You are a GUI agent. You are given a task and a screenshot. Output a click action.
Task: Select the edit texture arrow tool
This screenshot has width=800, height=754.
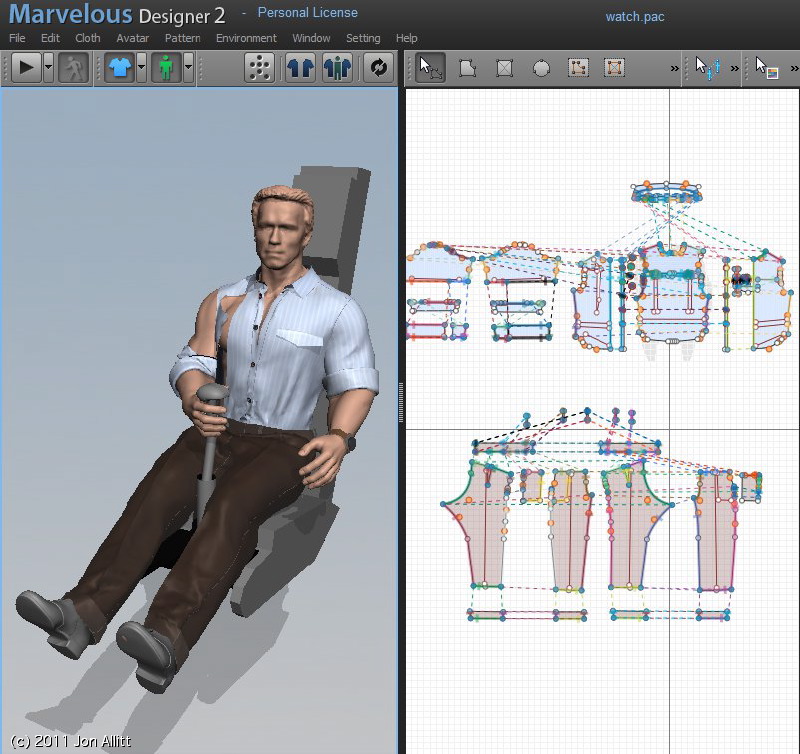point(767,67)
